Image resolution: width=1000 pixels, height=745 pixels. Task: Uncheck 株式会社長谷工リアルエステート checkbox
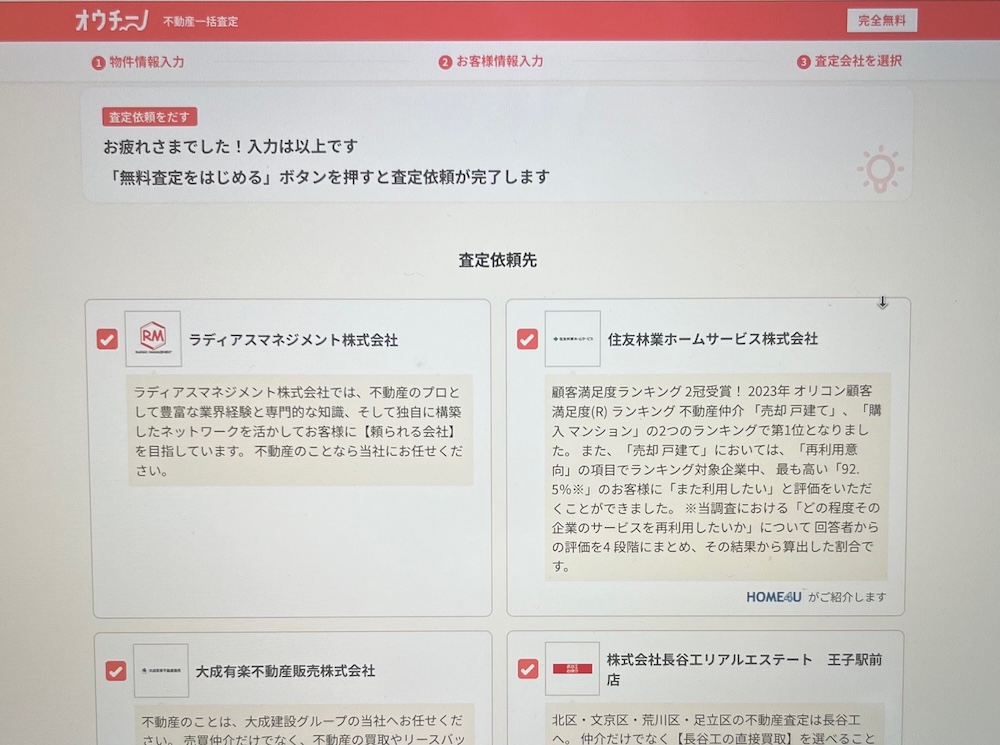[527, 668]
